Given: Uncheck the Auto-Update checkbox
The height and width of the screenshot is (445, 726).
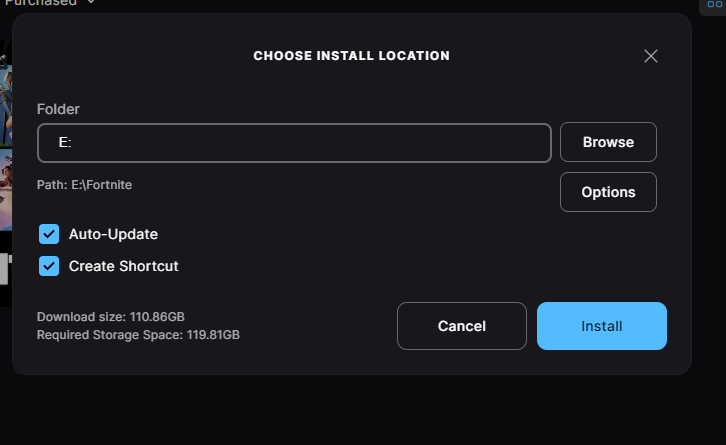Looking at the screenshot, I should [49, 234].
